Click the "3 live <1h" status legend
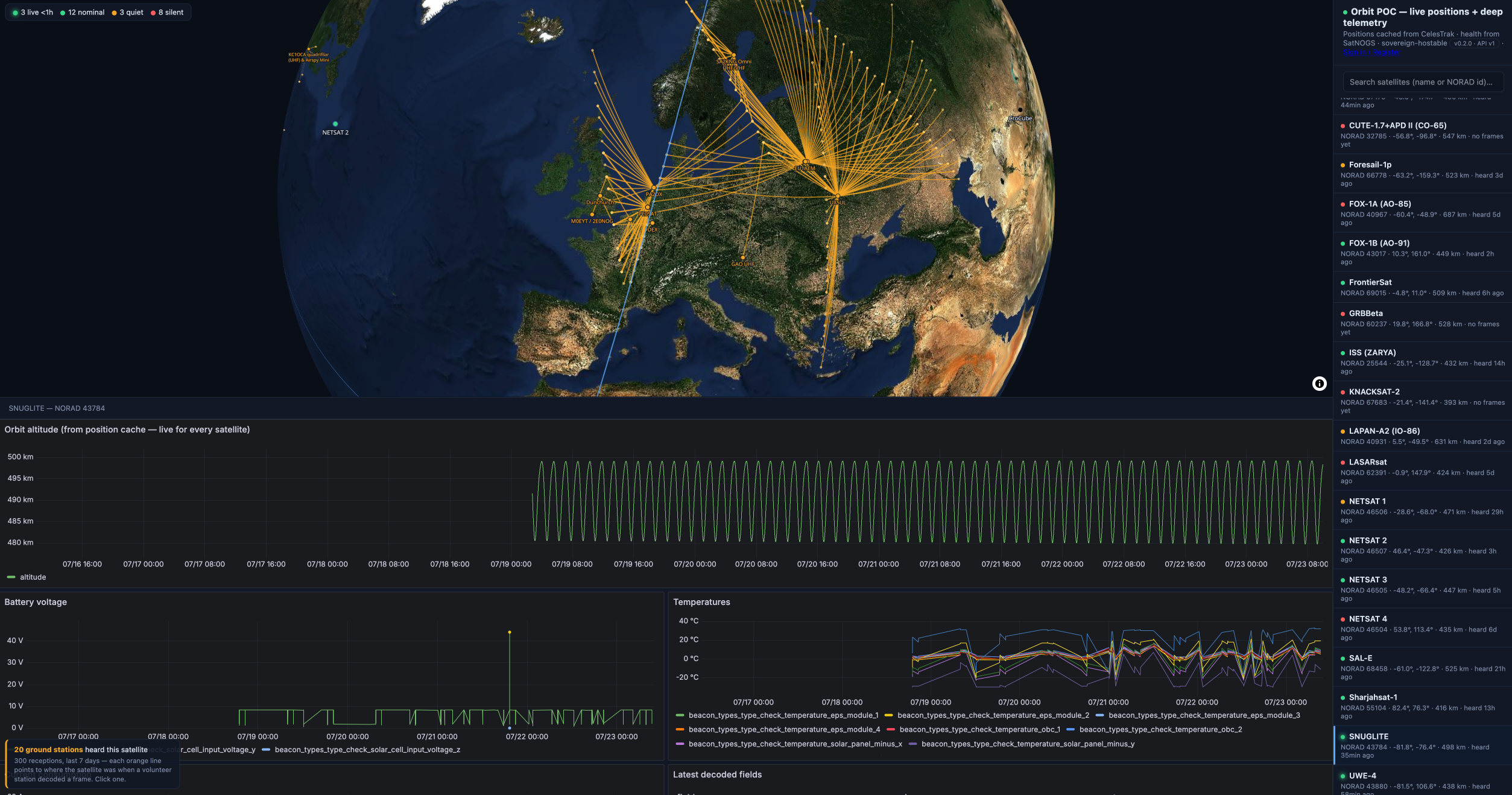Image resolution: width=1512 pixels, height=795 pixels. coord(33,13)
